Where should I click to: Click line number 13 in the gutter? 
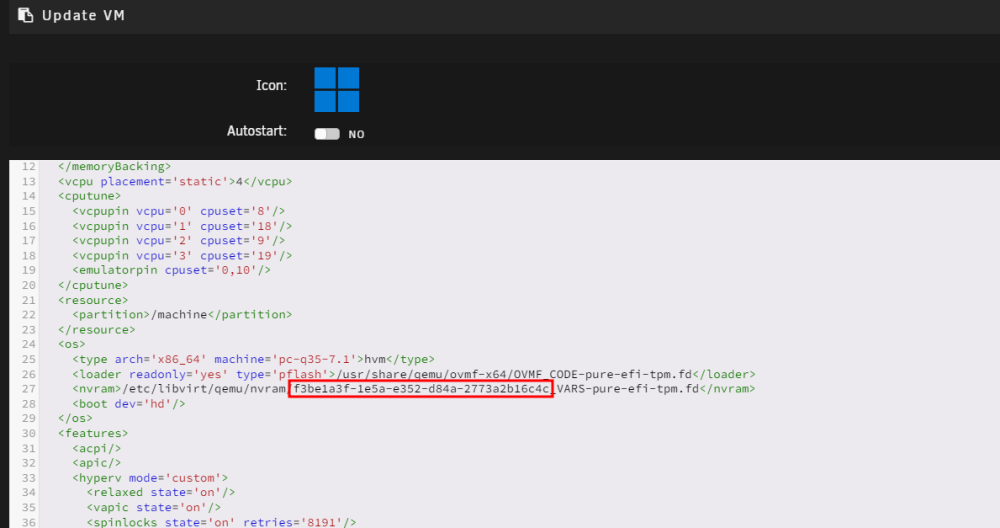pyautogui.click(x=29, y=182)
